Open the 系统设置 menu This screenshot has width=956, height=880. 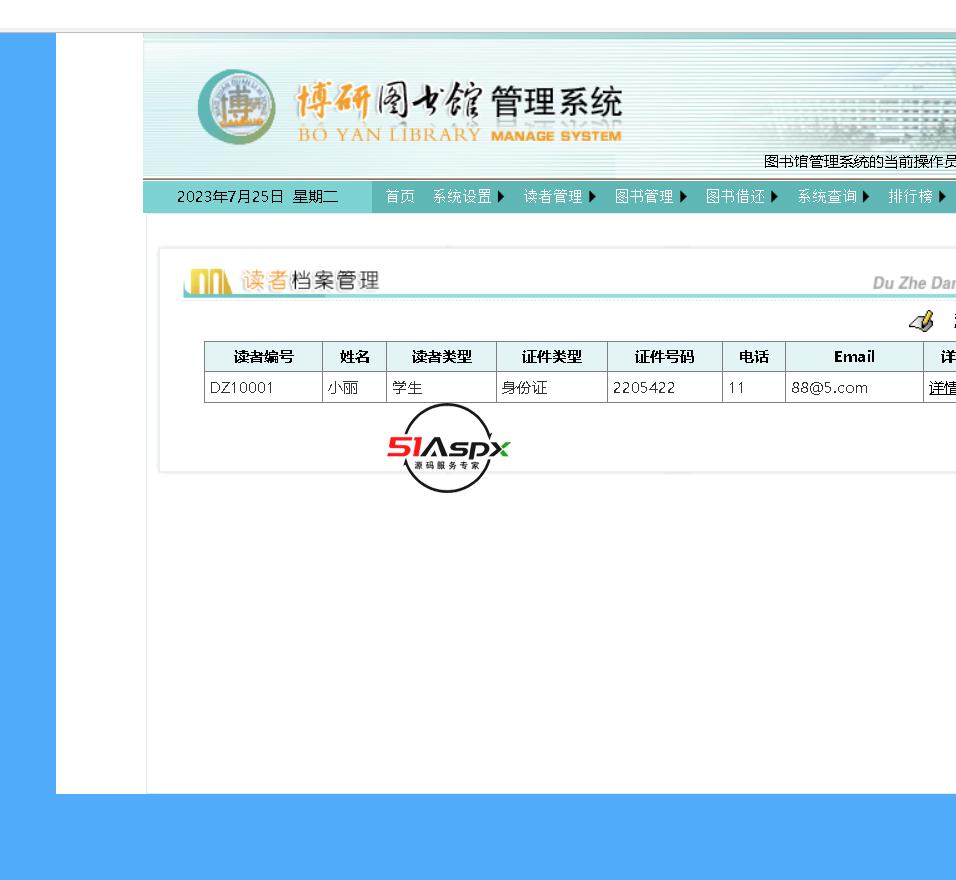tap(462, 196)
